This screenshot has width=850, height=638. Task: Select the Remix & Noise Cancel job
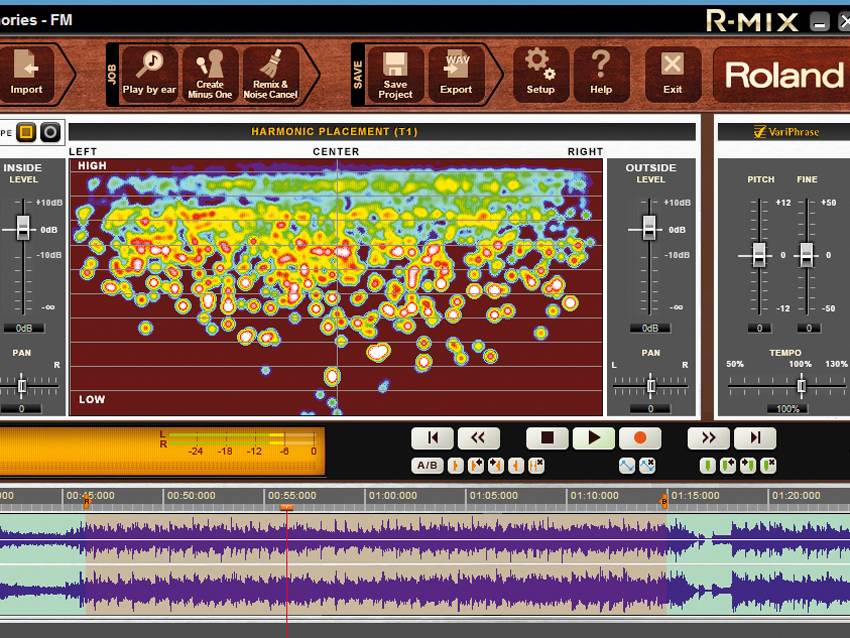pos(271,74)
